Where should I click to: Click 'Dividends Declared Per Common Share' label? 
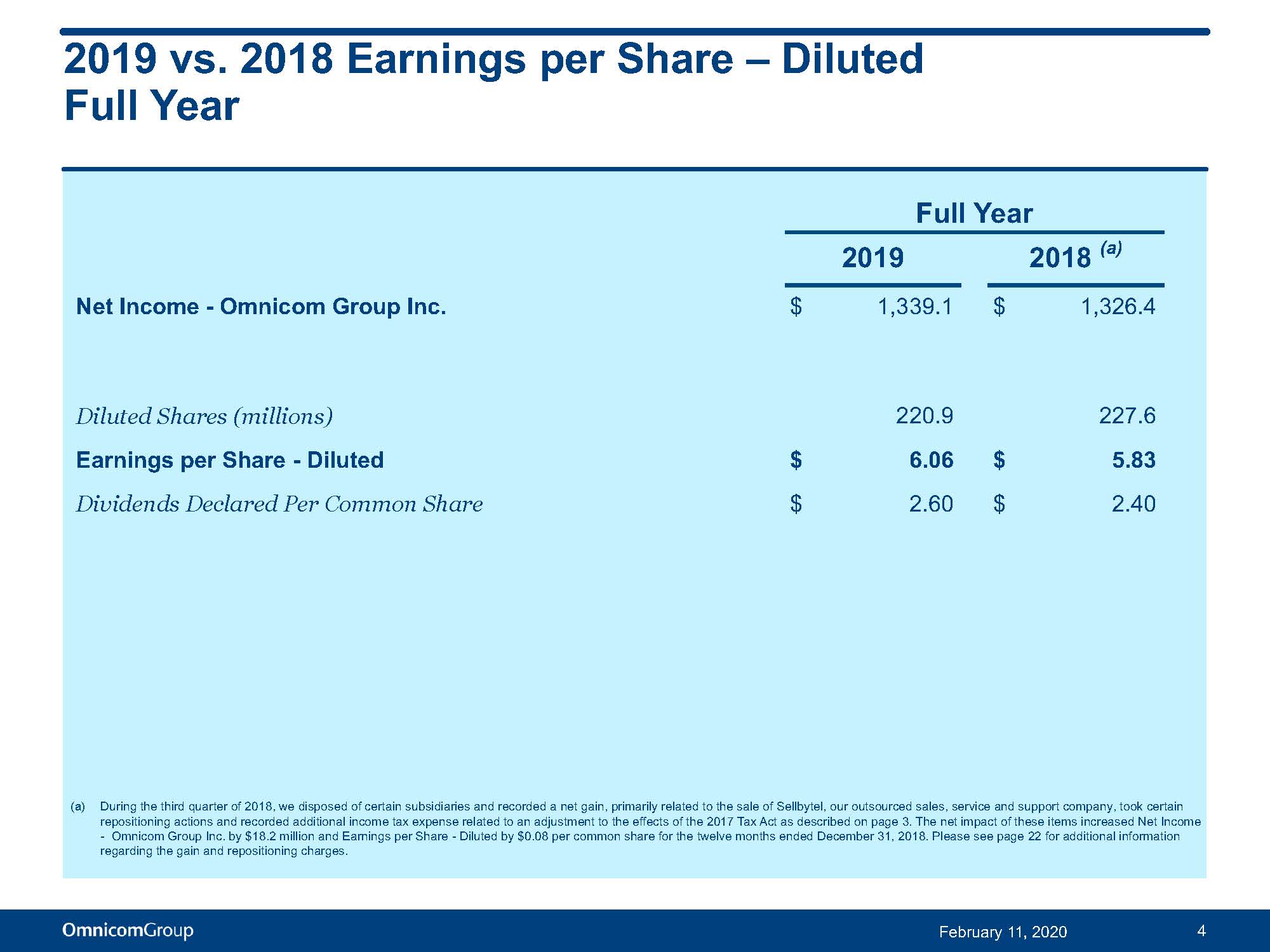pos(279,504)
